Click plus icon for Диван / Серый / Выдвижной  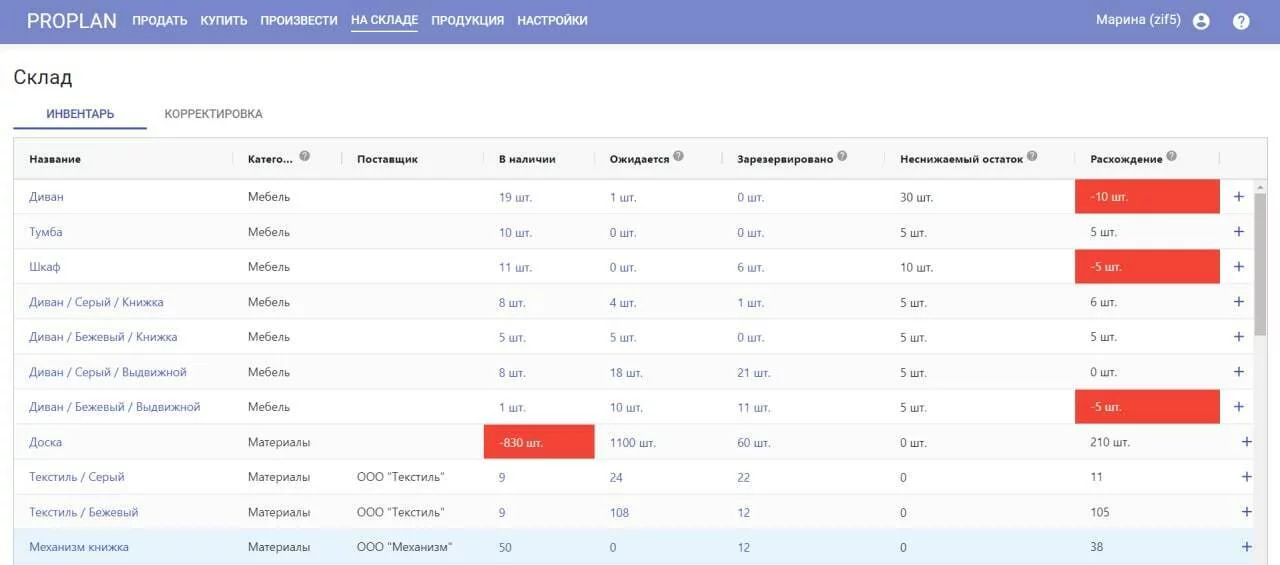pos(1239,372)
